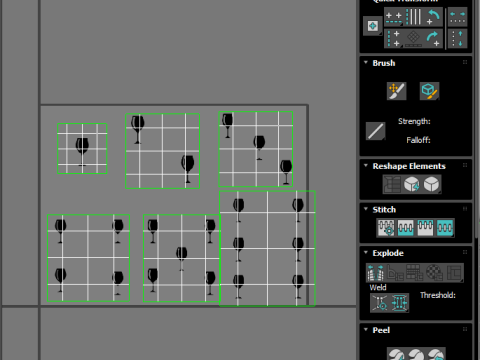
Task: Click Flatten by Smoothing Group icon
Action: point(414,273)
